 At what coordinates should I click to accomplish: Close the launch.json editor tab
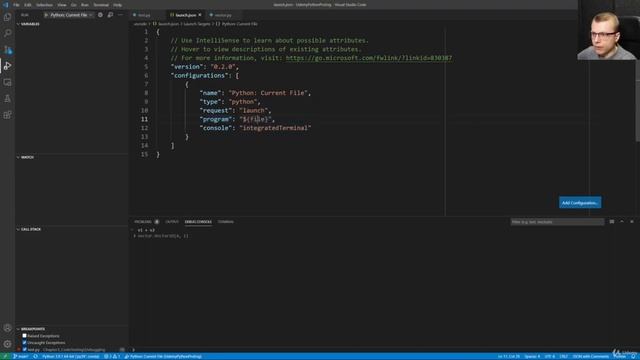click(200, 15)
